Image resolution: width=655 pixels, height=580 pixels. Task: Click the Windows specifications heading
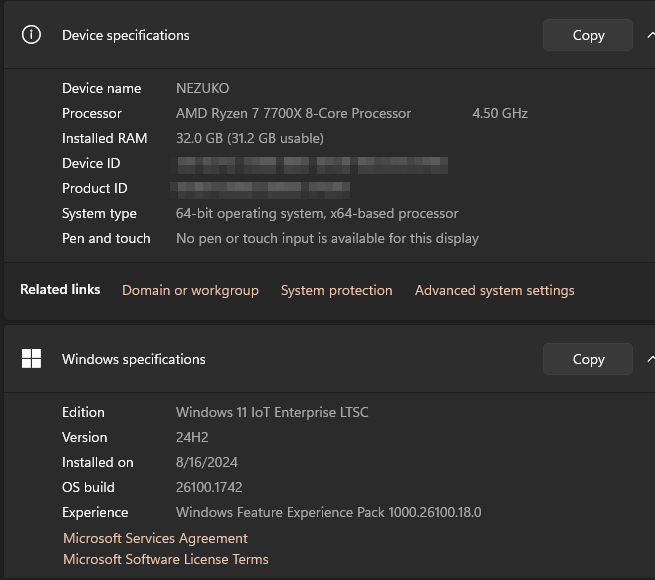click(133, 359)
